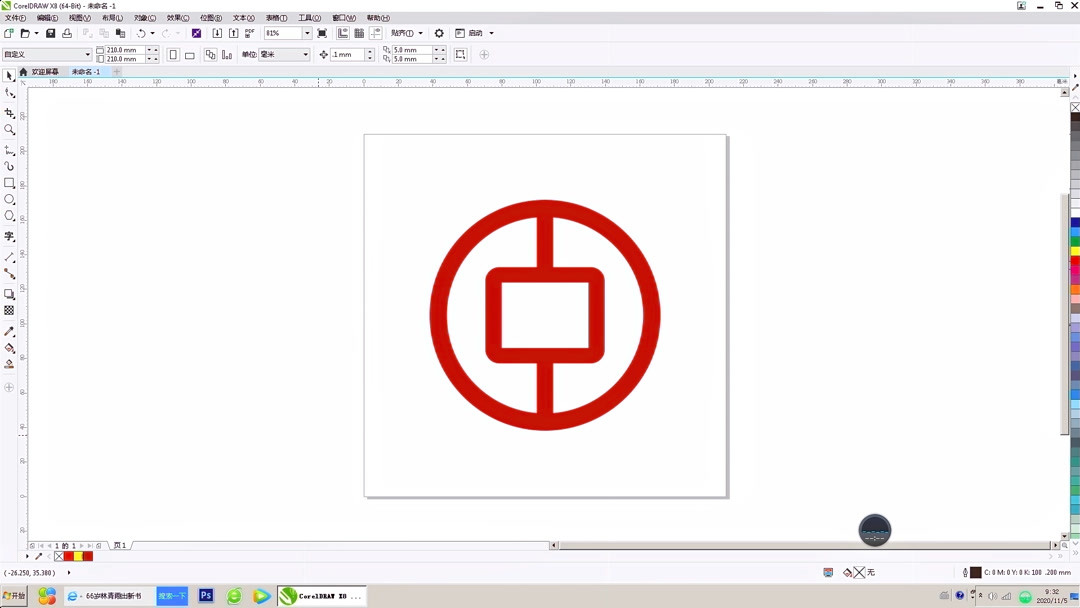The height and width of the screenshot is (608, 1080).
Task: Select the Shape tool
Action: 10,91
